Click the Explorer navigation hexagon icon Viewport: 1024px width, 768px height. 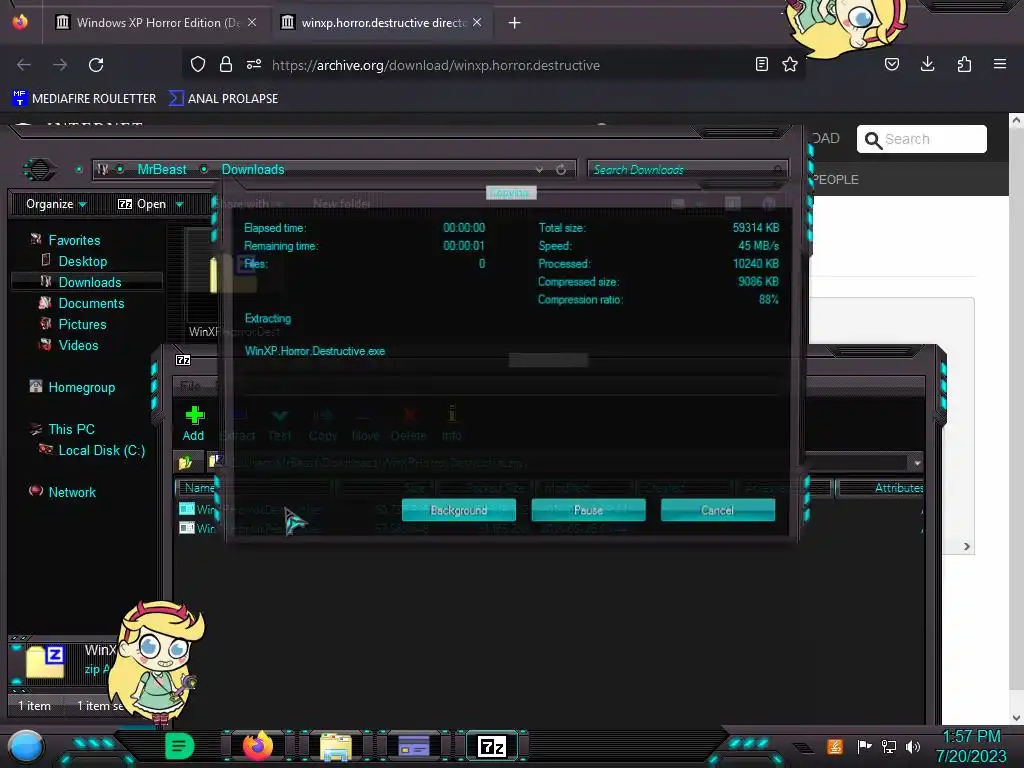tap(40, 170)
